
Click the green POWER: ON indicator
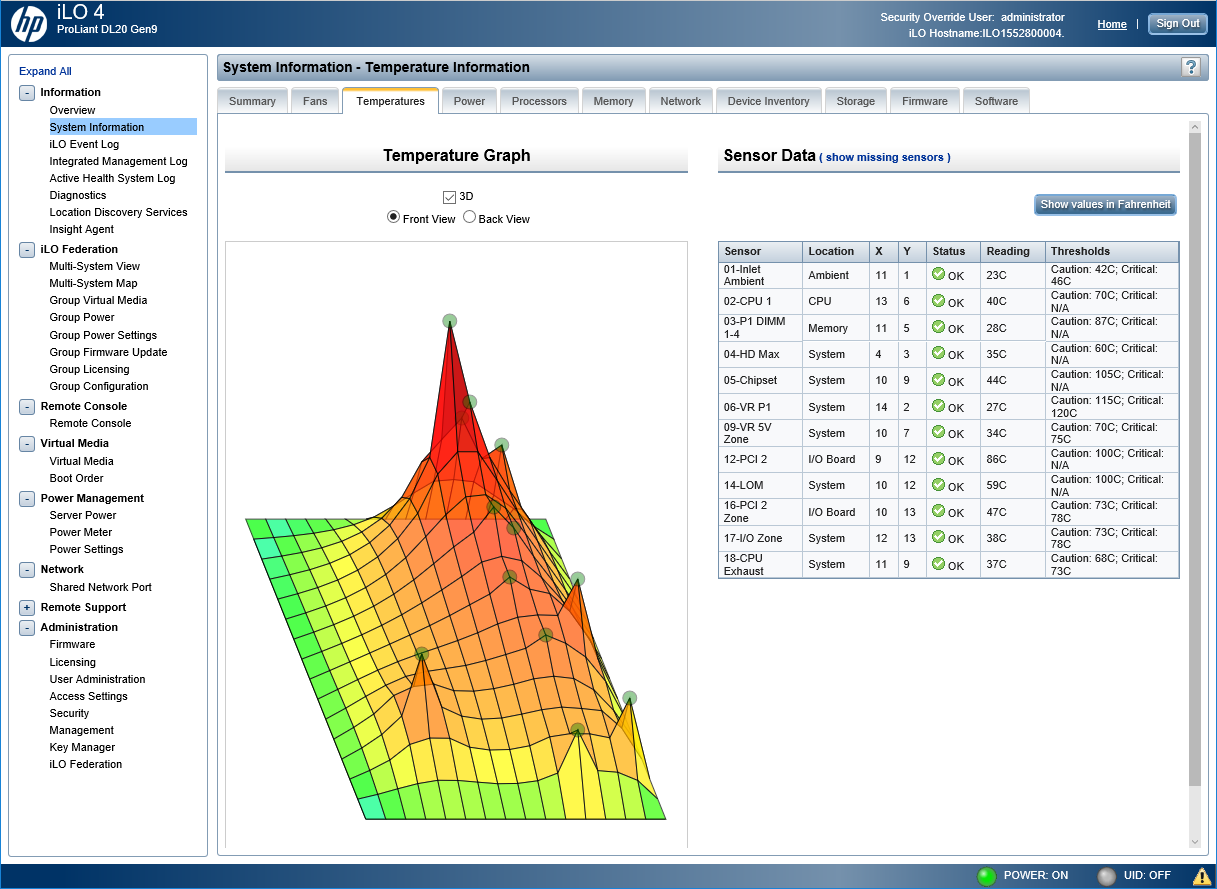click(x=987, y=876)
